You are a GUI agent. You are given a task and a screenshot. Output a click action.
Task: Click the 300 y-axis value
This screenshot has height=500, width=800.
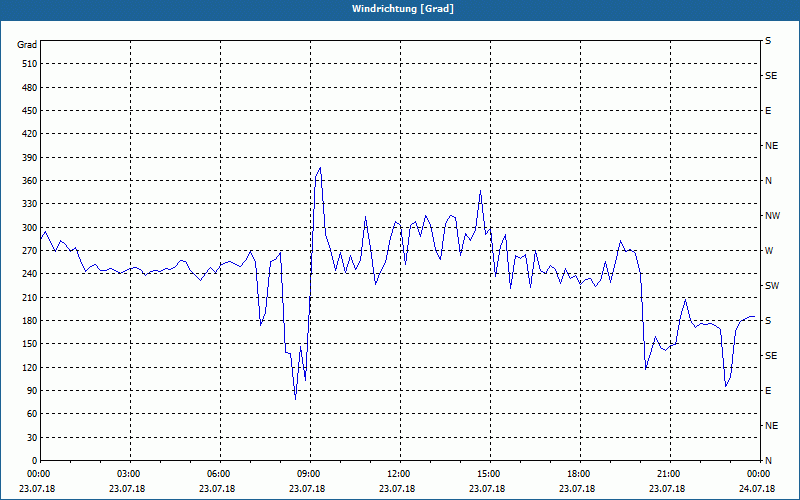pyautogui.click(x=30, y=228)
